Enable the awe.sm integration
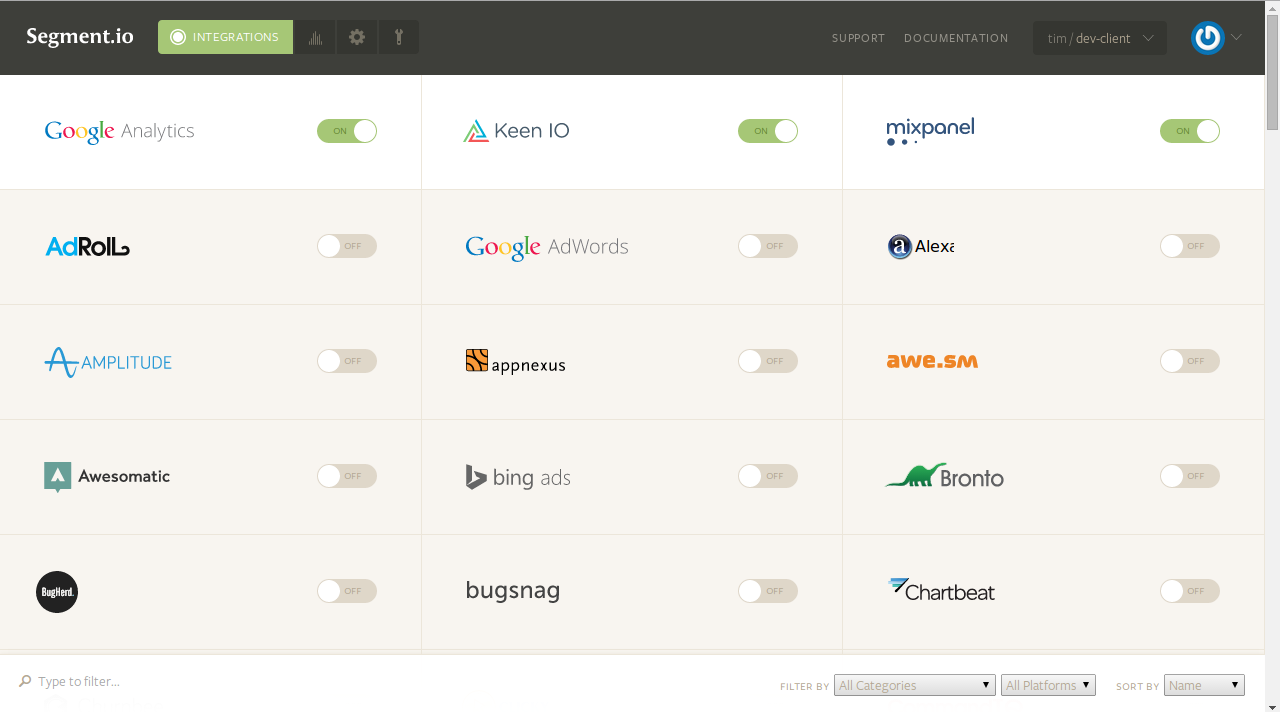 [x=1190, y=361]
